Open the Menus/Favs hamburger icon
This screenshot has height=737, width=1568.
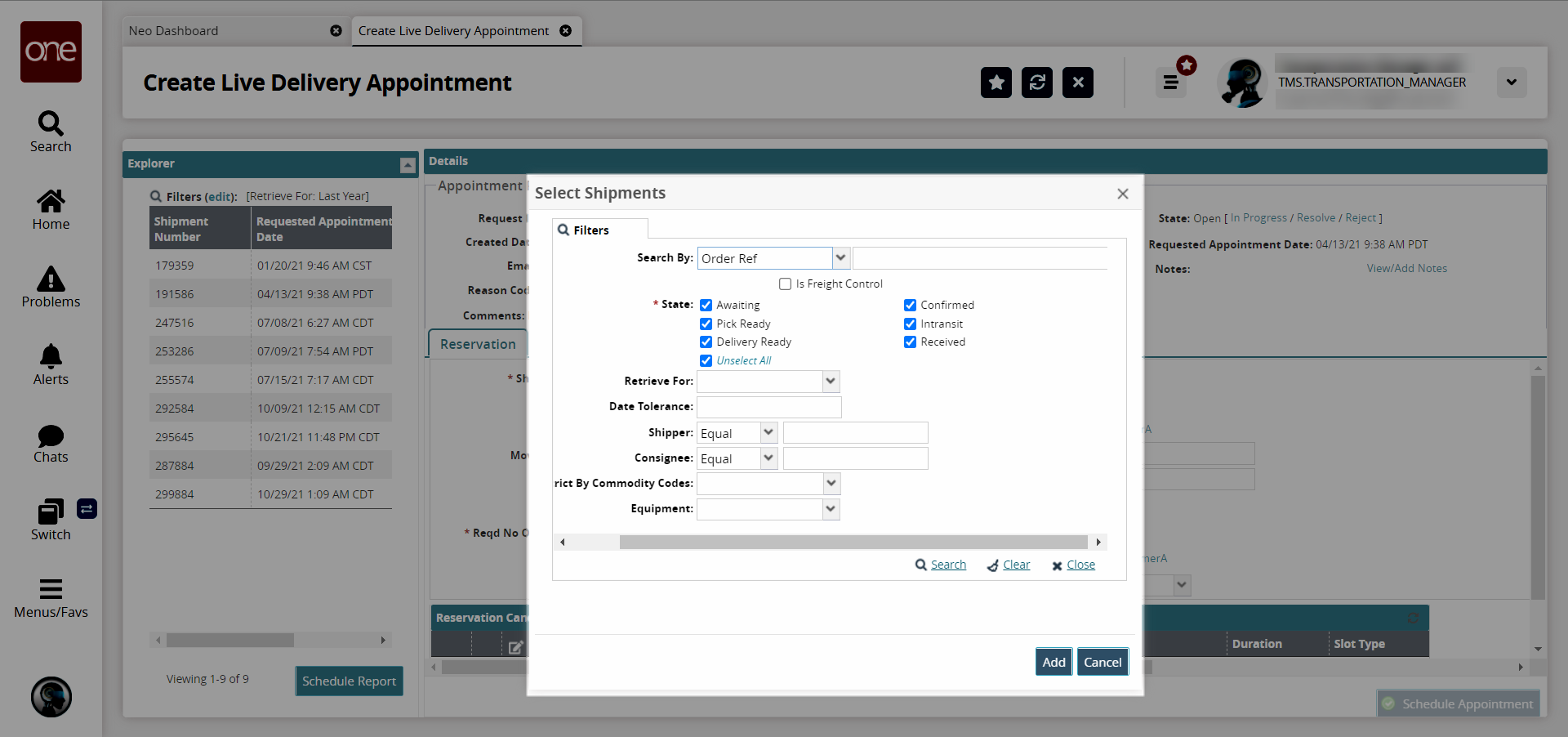[51, 589]
